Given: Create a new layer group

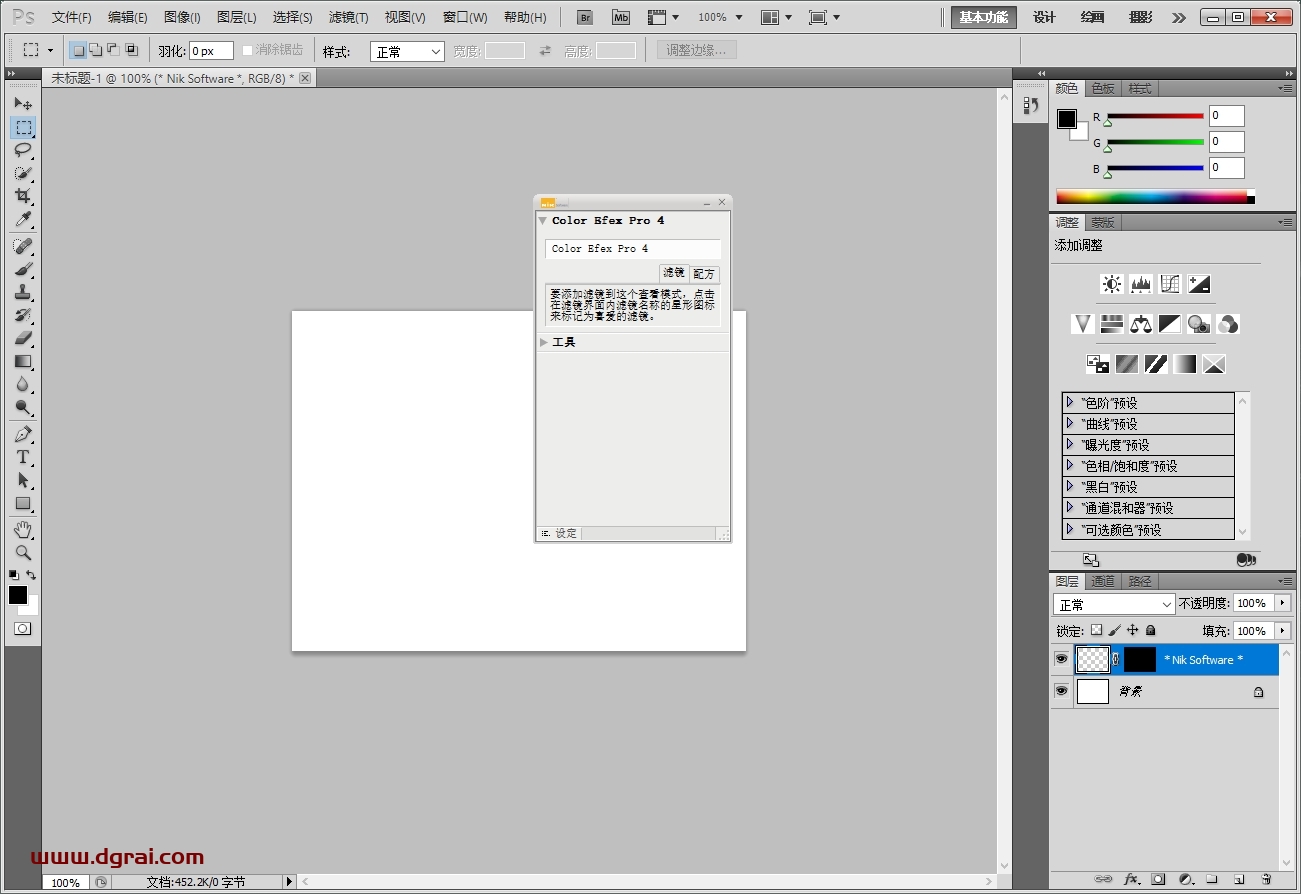Looking at the screenshot, I should coord(1212,879).
